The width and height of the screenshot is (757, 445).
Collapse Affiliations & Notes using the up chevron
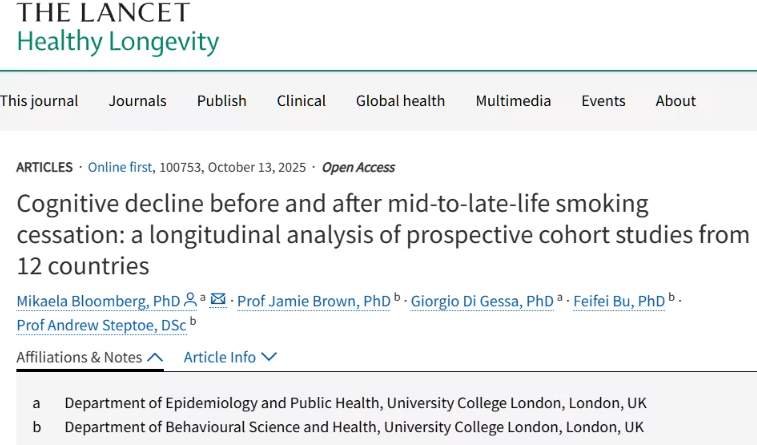coord(155,358)
